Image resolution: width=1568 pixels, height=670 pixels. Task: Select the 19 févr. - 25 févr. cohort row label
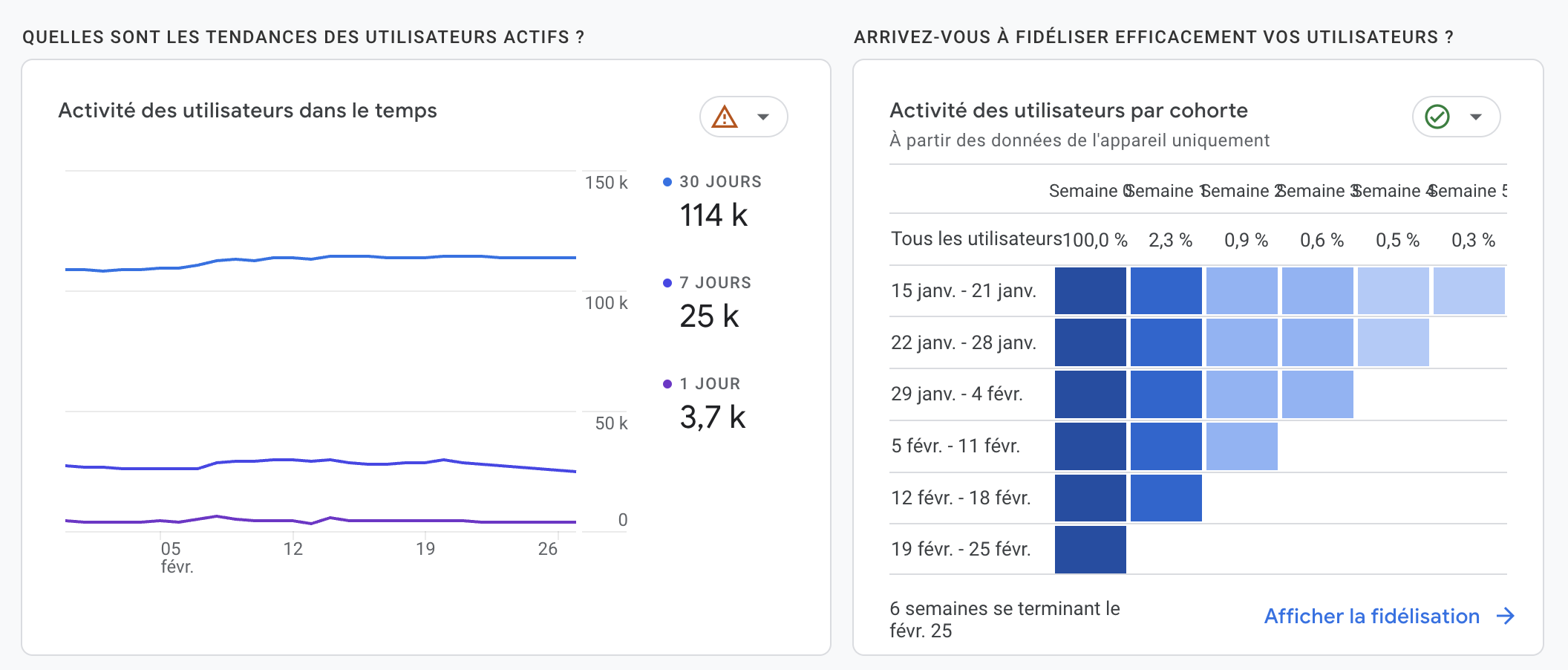[961, 549]
